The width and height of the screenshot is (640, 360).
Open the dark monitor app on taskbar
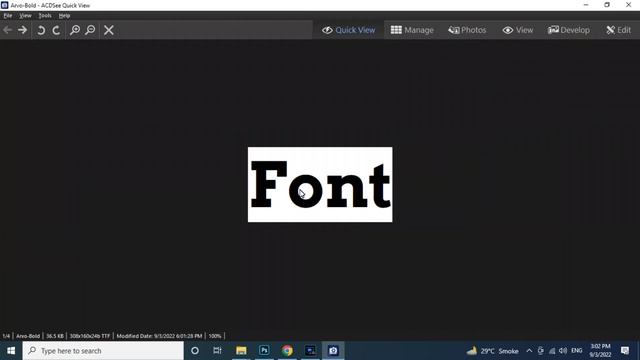pos(310,351)
